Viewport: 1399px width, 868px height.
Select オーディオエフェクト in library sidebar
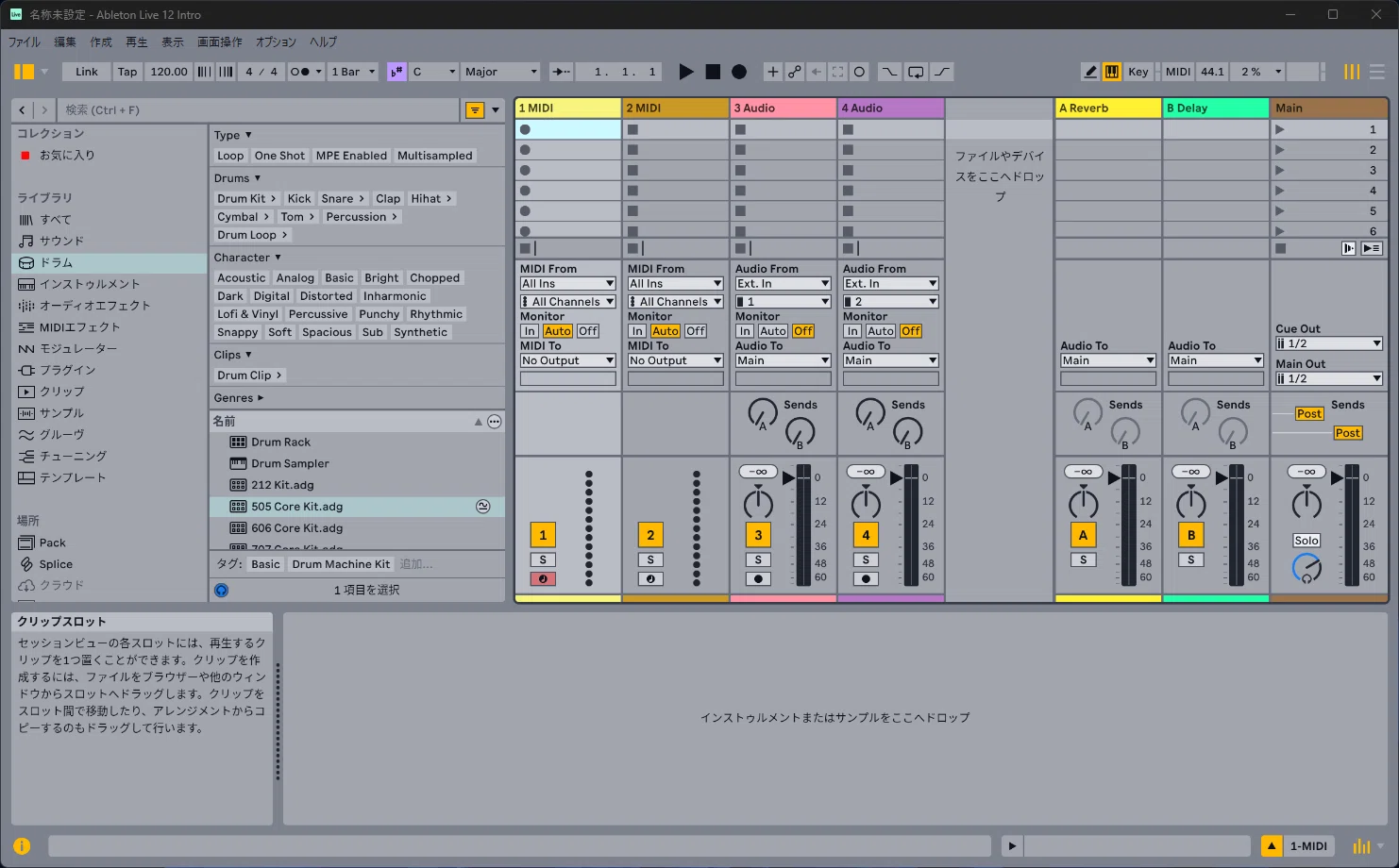coord(109,306)
